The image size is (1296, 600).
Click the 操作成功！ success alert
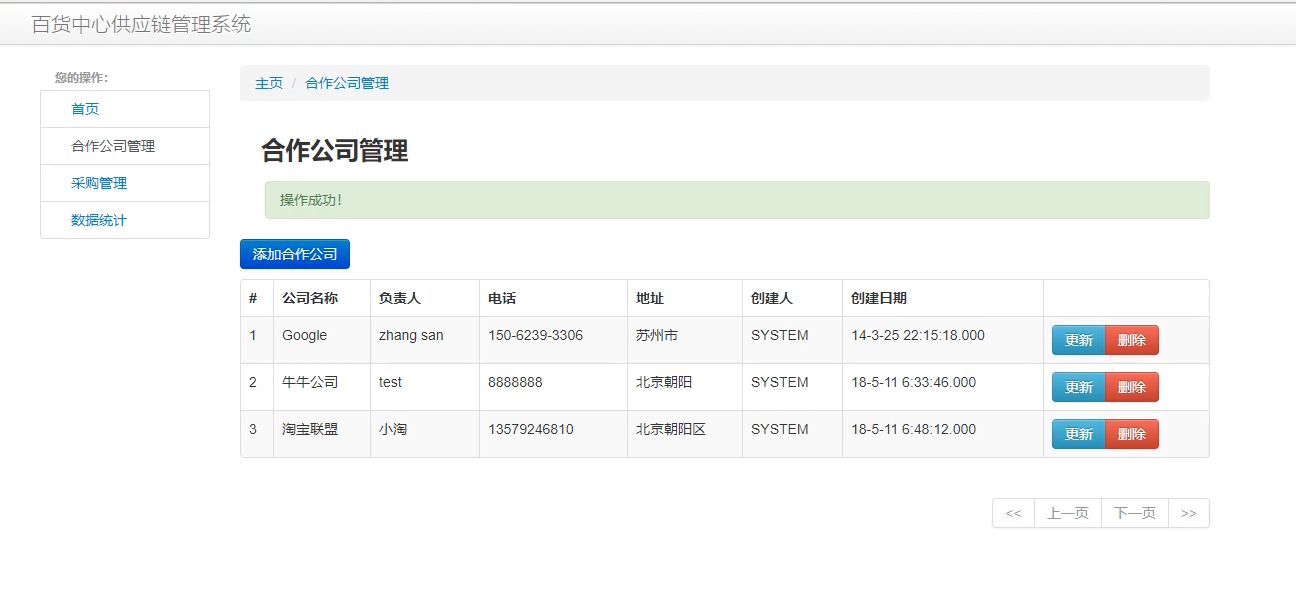[737, 200]
